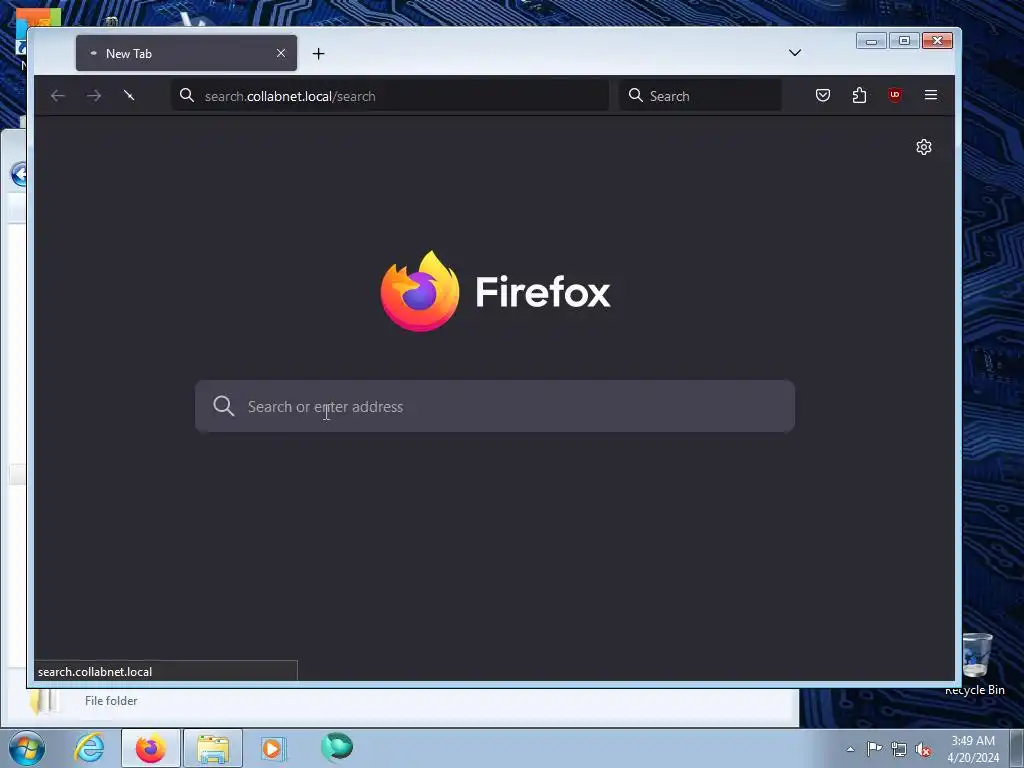Launch Windows Media Player from taskbar
Image resolution: width=1024 pixels, height=768 pixels.
(x=273, y=748)
